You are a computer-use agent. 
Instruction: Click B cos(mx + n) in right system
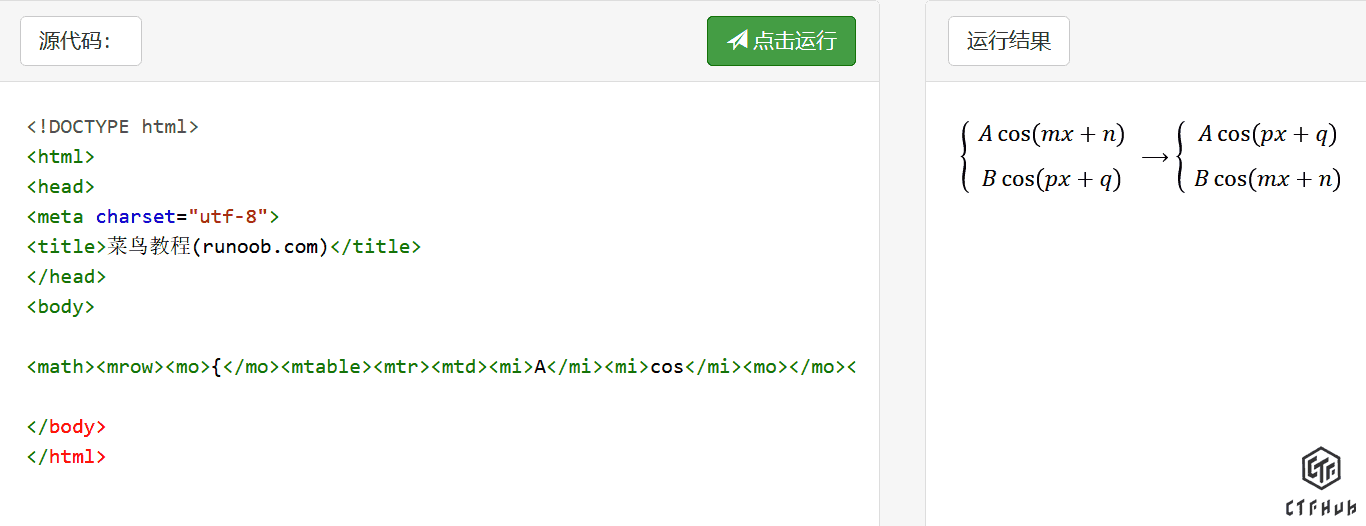1267,180
